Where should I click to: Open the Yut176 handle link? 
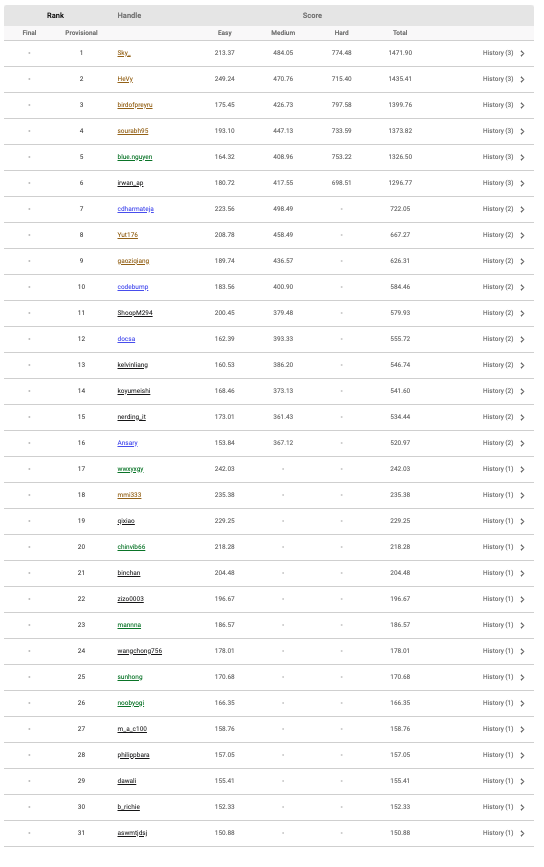pos(128,235)
